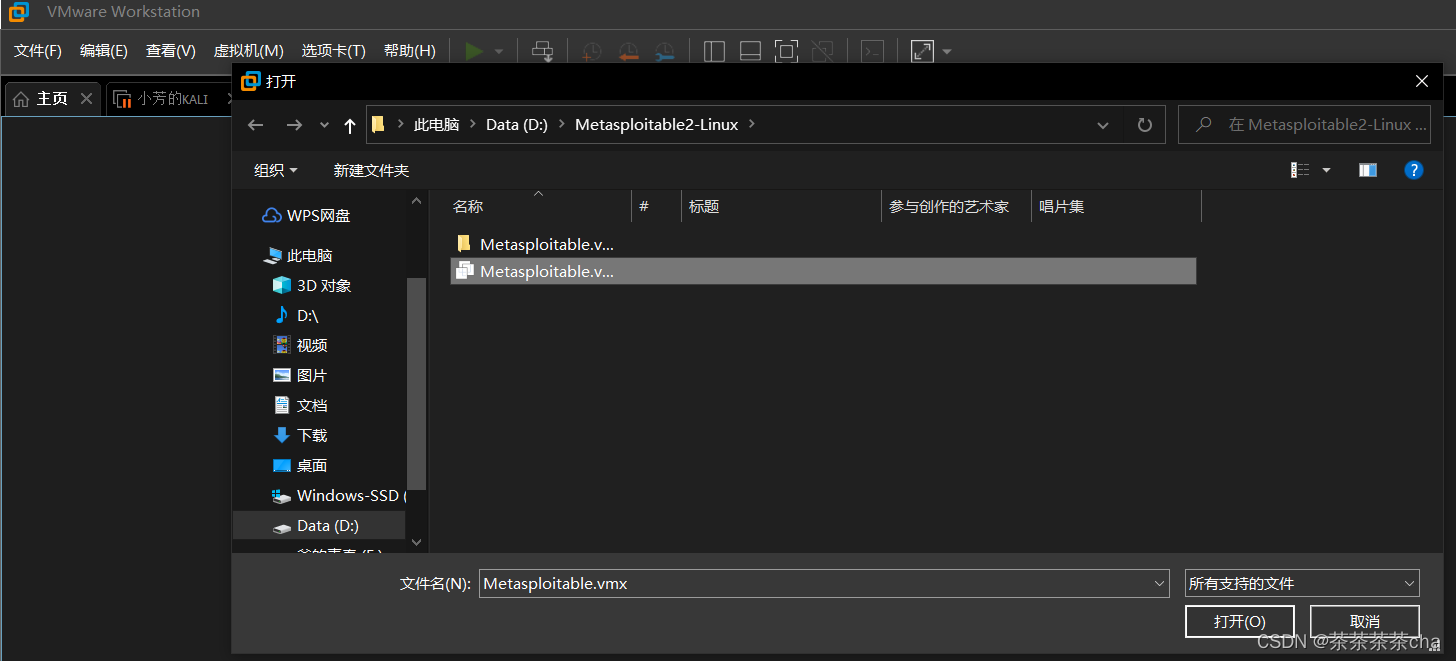Click the change view icon
1456x661 pixels.
click(x=1300, y=170)
